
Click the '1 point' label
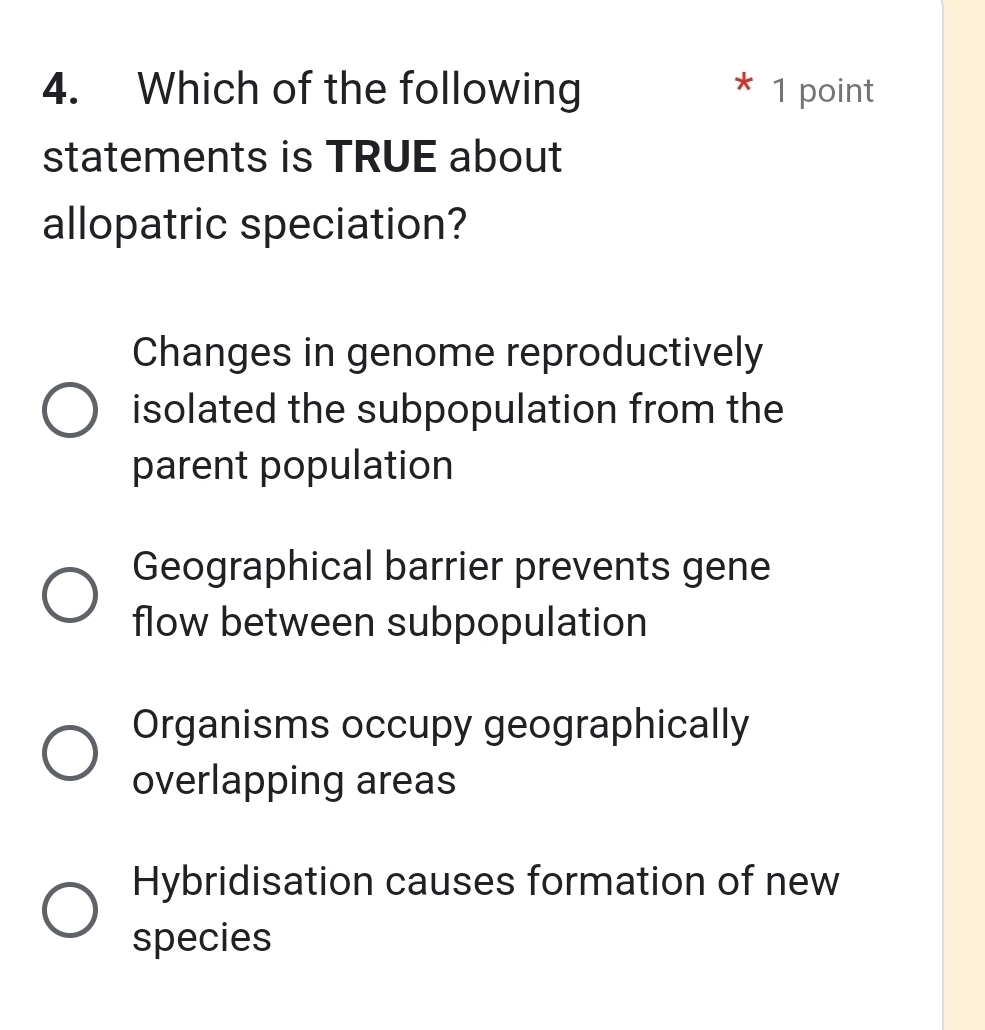coord(822,91)
